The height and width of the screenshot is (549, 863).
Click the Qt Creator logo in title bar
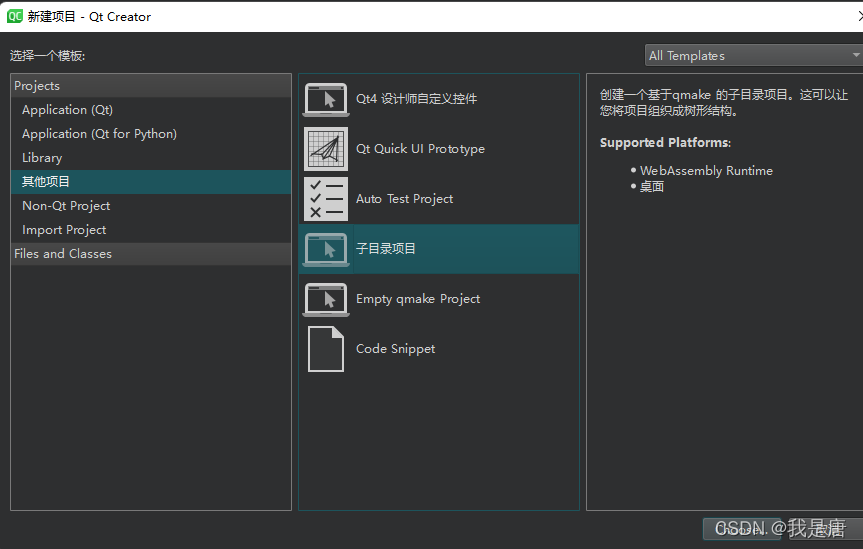coord(14,16)
